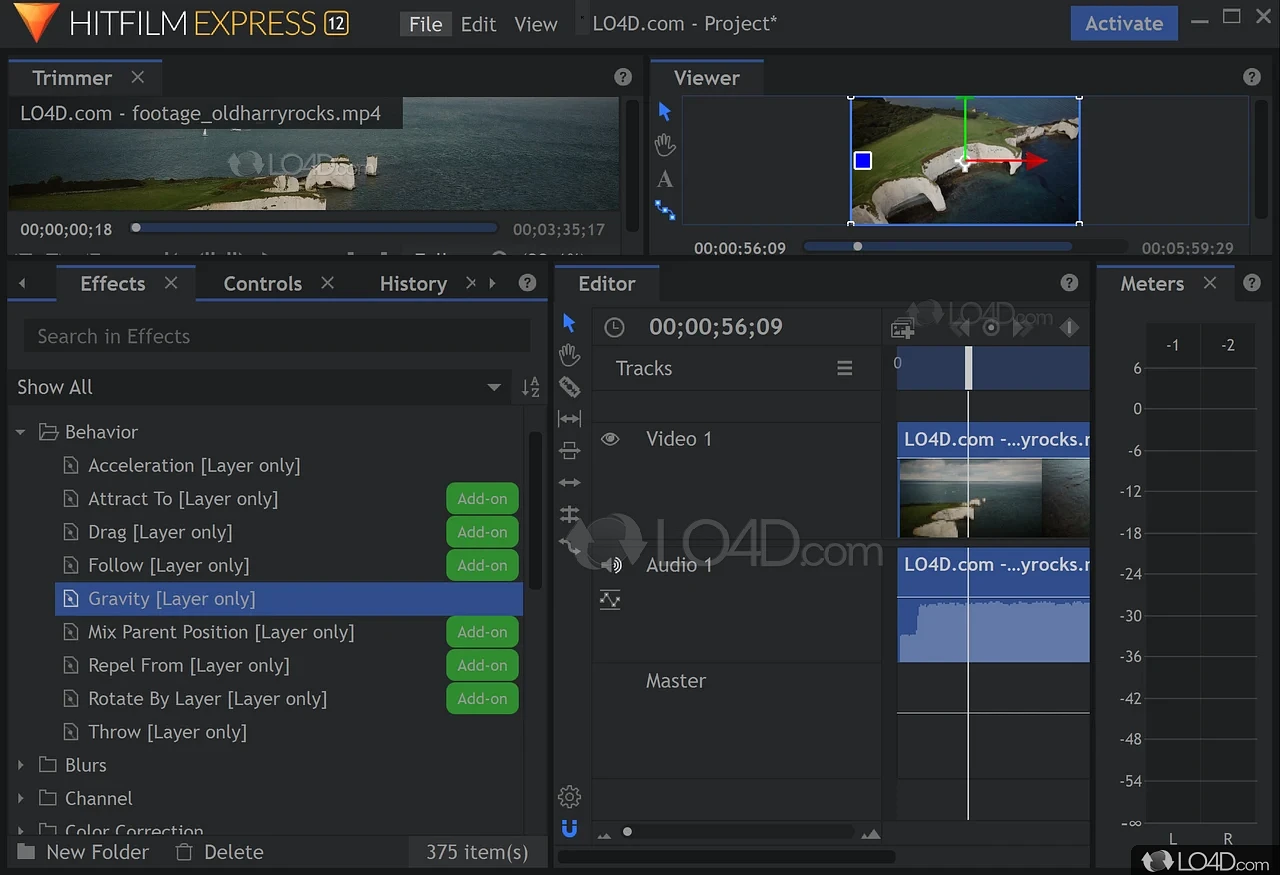Select the Rate Stretch tool in the Editor

tap(569, 545)
